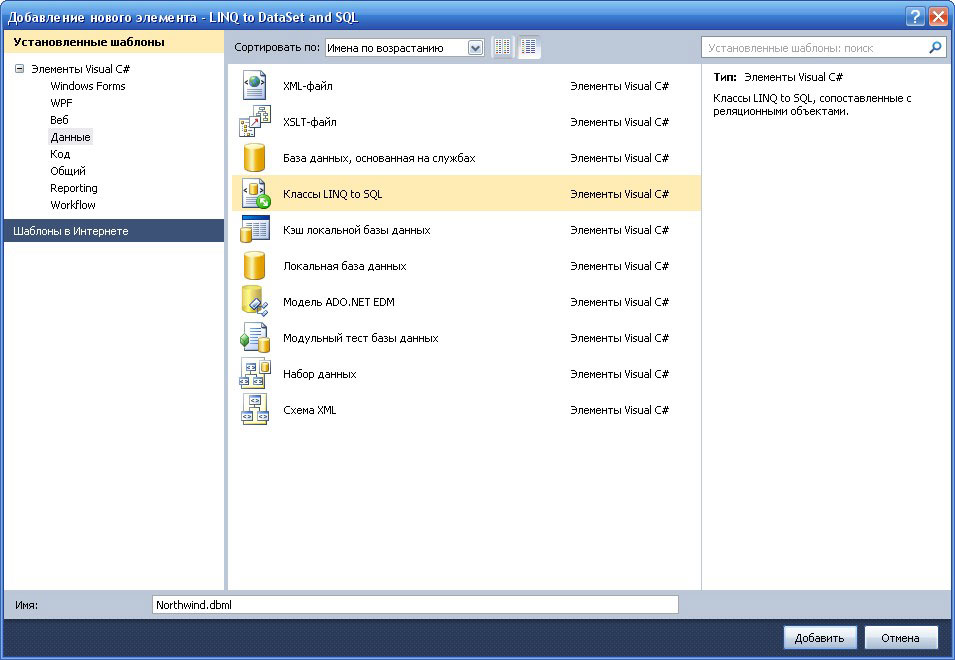Select the XSLT-файл label
This screenshot has height=660, width=955.
point(309,122)
